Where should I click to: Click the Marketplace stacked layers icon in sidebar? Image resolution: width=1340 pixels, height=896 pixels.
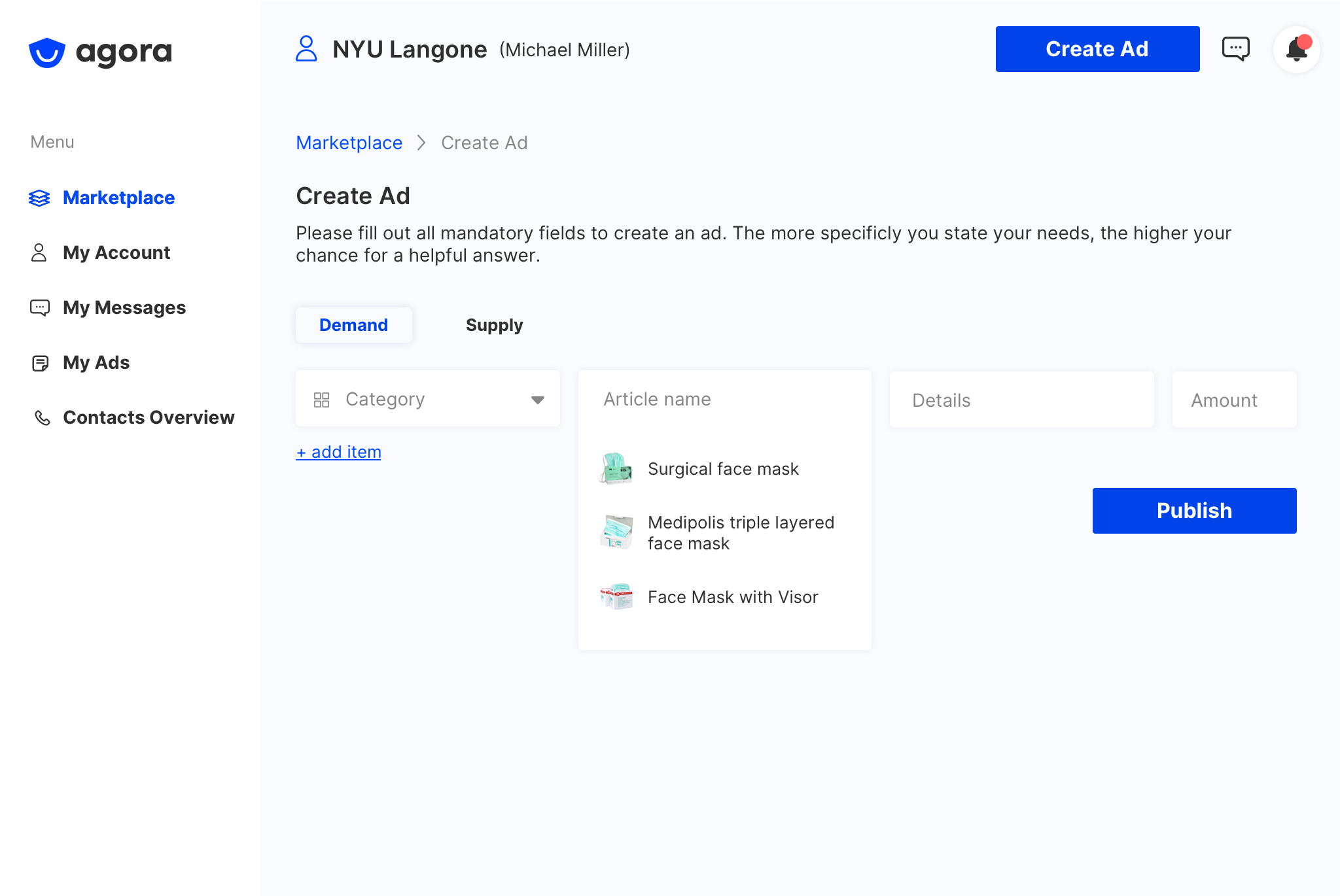click(x=39, y=198)
